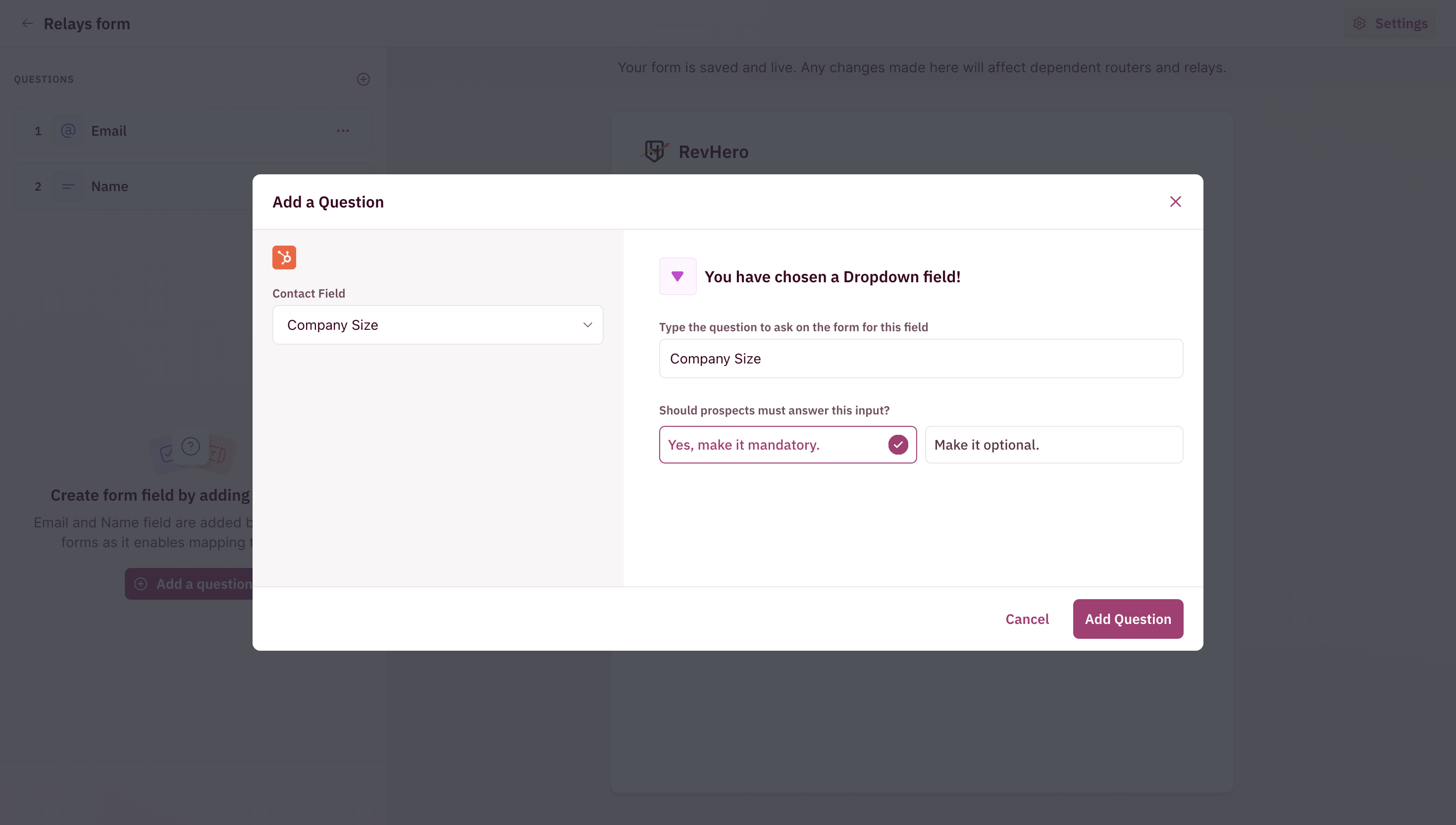Click the 'Relays form' page title
This screenshot has height=825, width=1456.
tap(87, 23)
